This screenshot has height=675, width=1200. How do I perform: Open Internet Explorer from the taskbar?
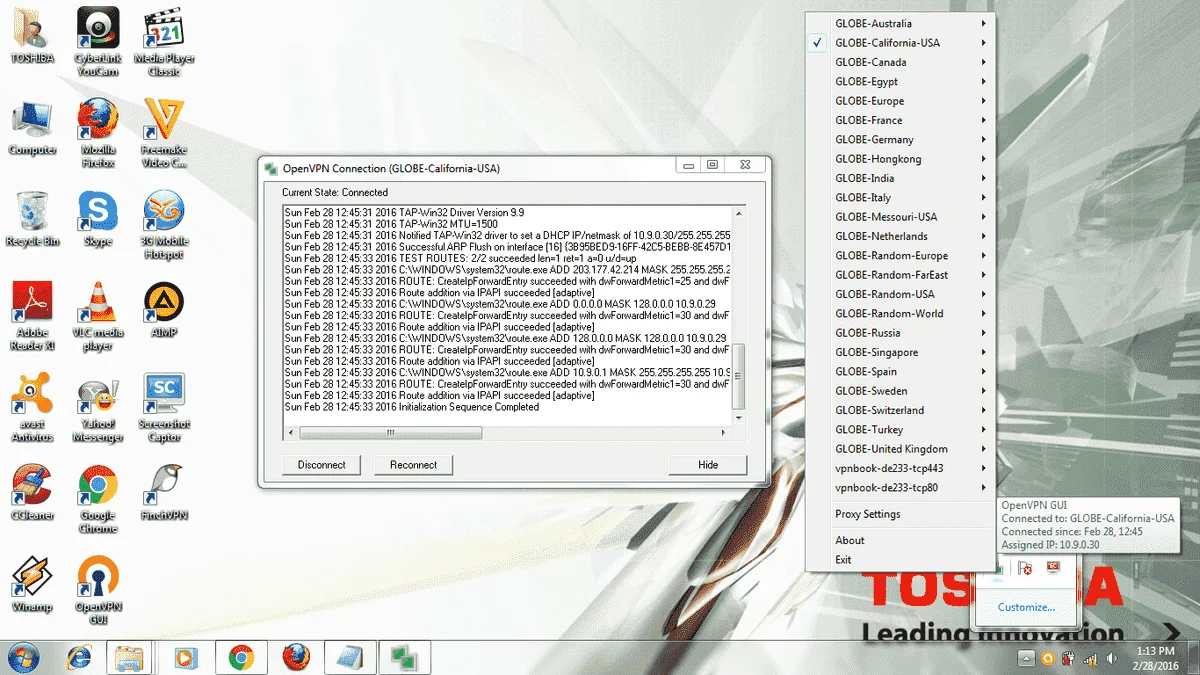[x=79, y=657]
